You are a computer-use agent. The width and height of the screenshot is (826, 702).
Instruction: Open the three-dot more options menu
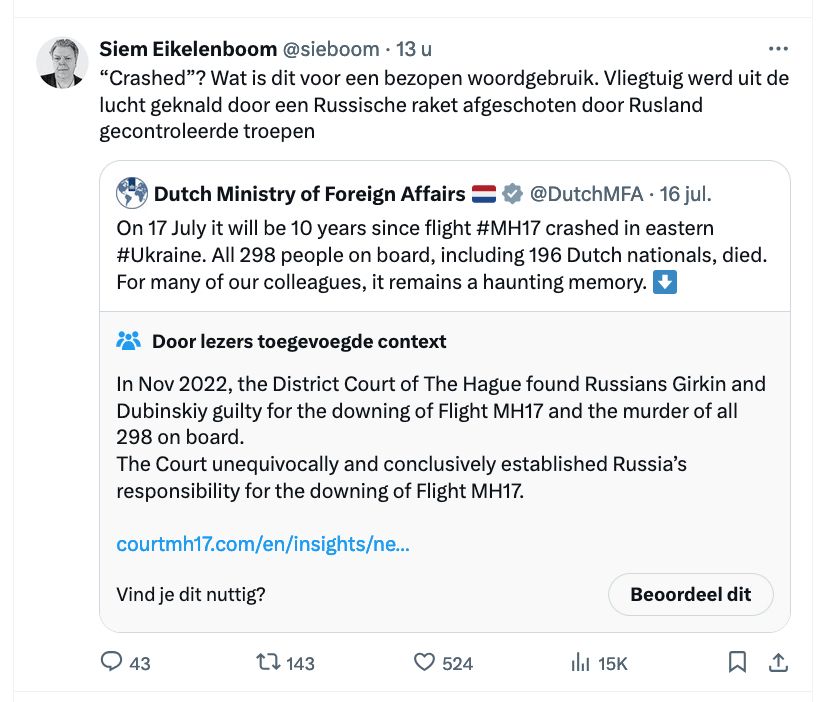[777, 49]
